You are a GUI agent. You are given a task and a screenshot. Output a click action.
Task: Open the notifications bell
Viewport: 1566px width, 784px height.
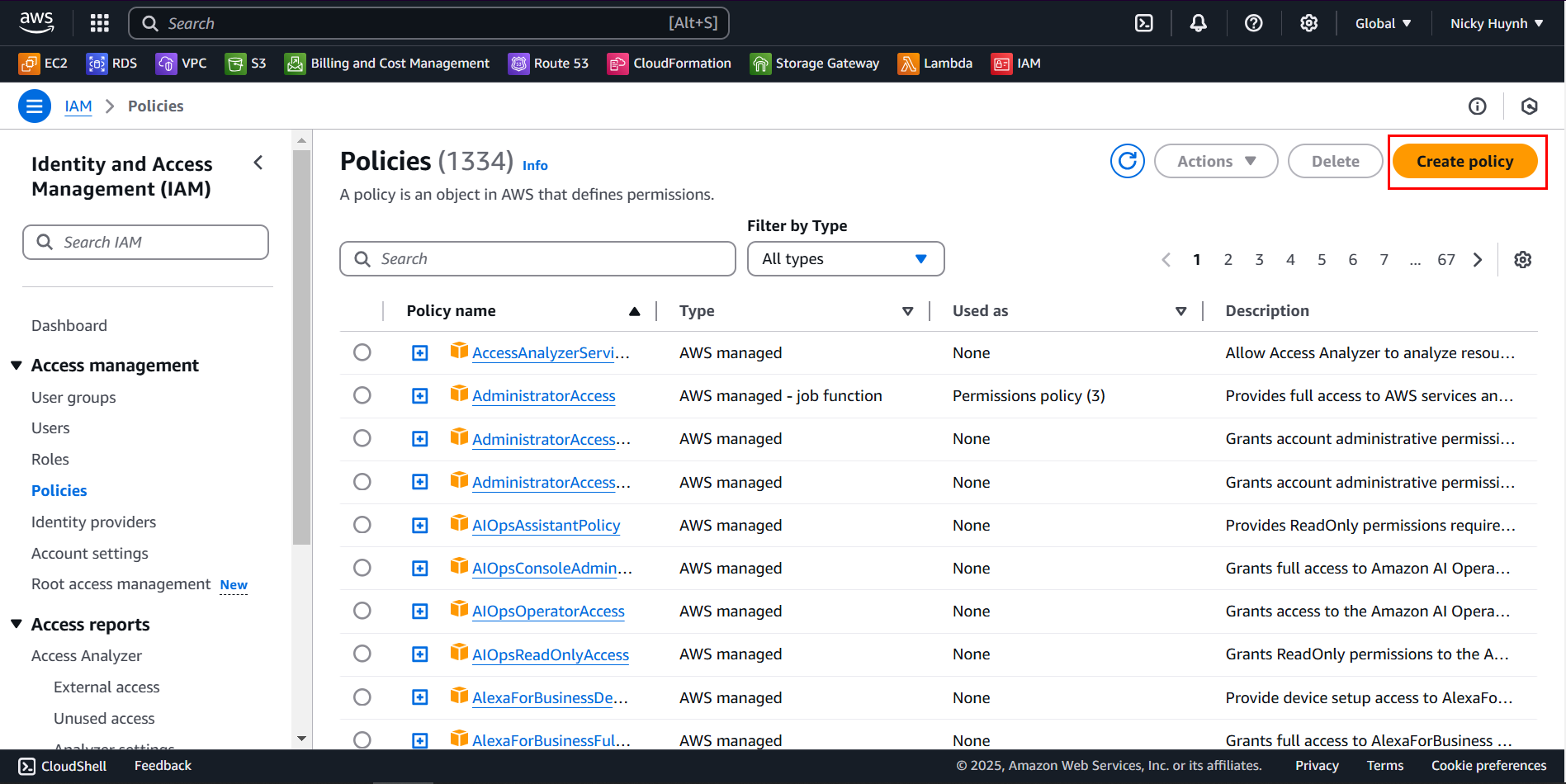pos(1199,23)
